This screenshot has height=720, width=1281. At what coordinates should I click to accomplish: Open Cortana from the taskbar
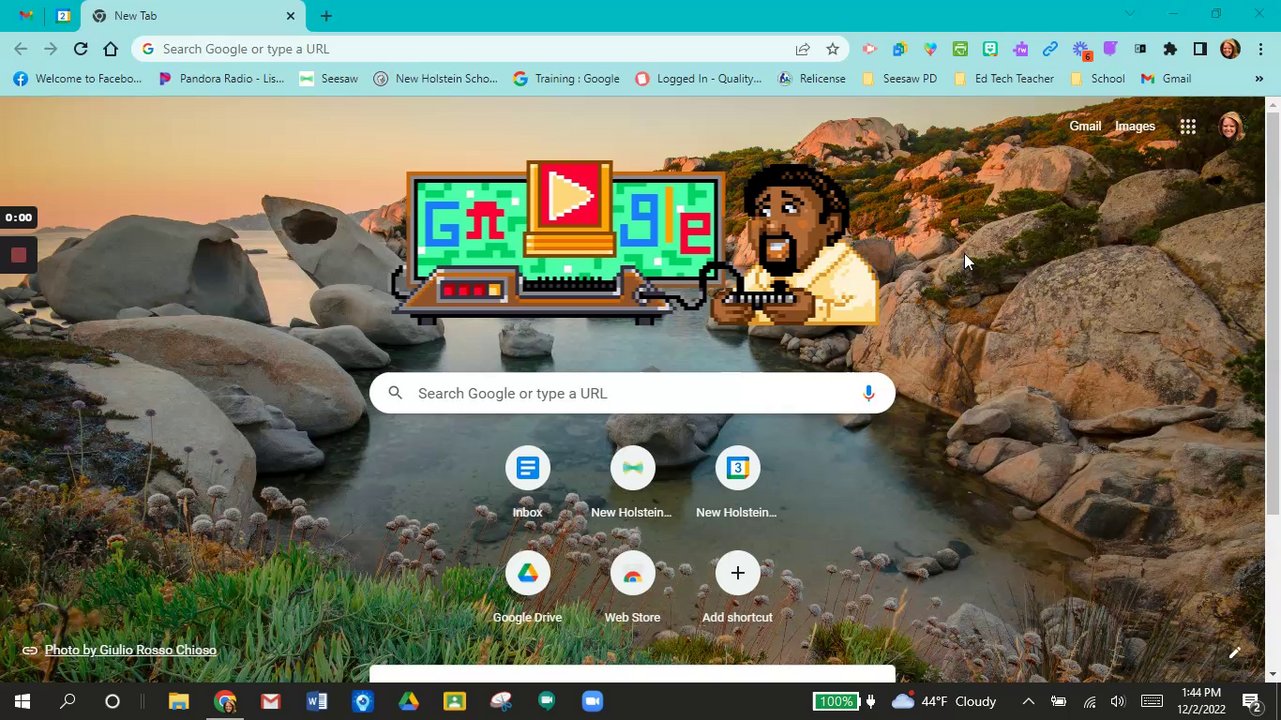112,701
